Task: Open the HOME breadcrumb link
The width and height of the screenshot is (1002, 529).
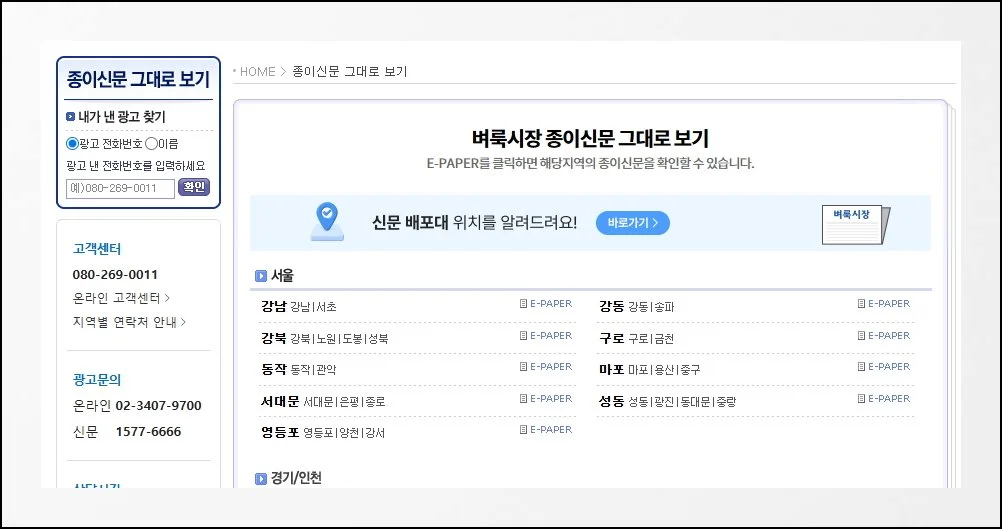Action: coord(258,72)
